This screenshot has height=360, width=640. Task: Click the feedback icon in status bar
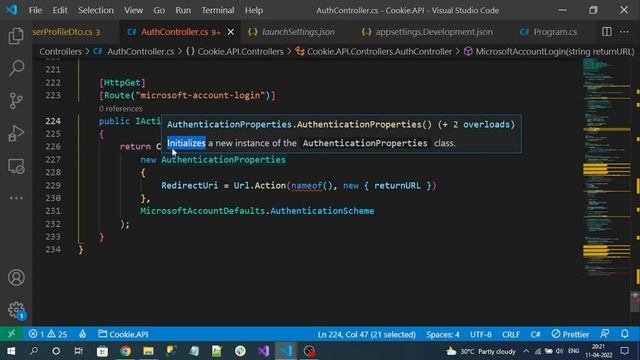pos(605,334)
